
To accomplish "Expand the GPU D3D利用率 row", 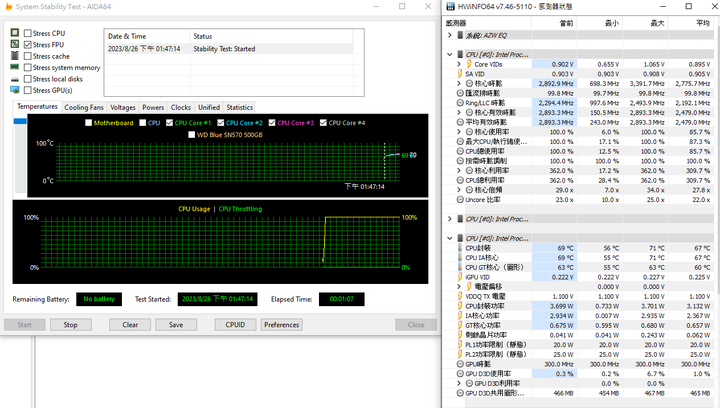I will (x=459, y=383).
